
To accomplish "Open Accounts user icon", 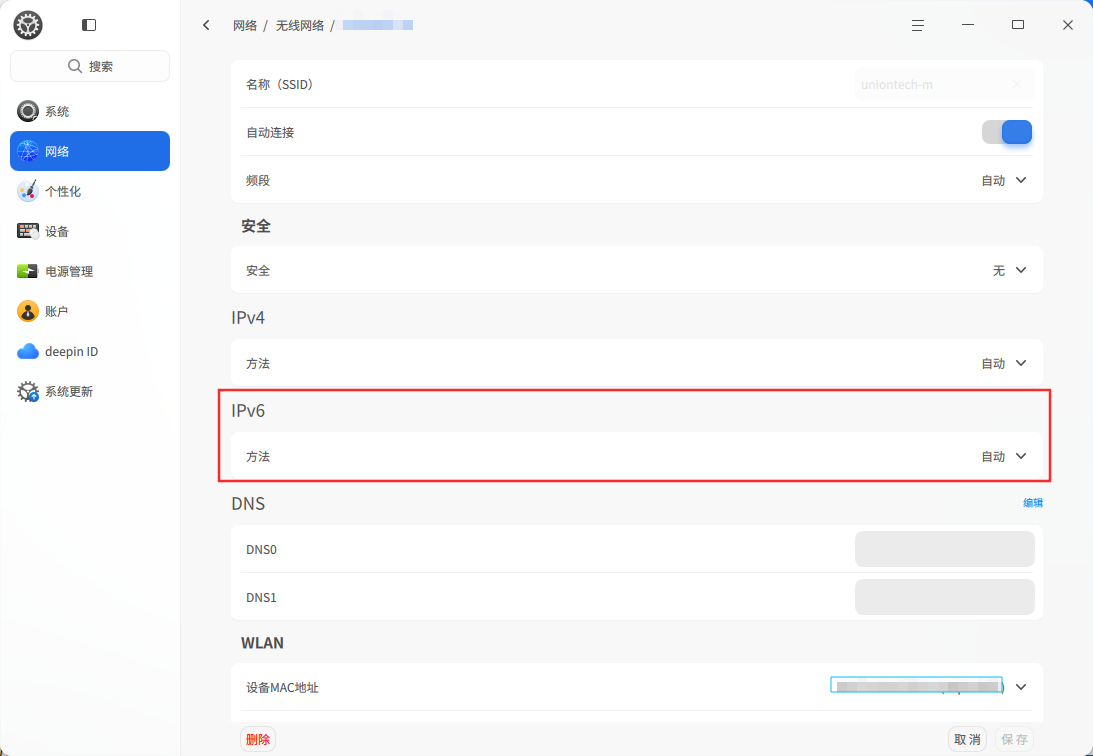I will (28, 311).
